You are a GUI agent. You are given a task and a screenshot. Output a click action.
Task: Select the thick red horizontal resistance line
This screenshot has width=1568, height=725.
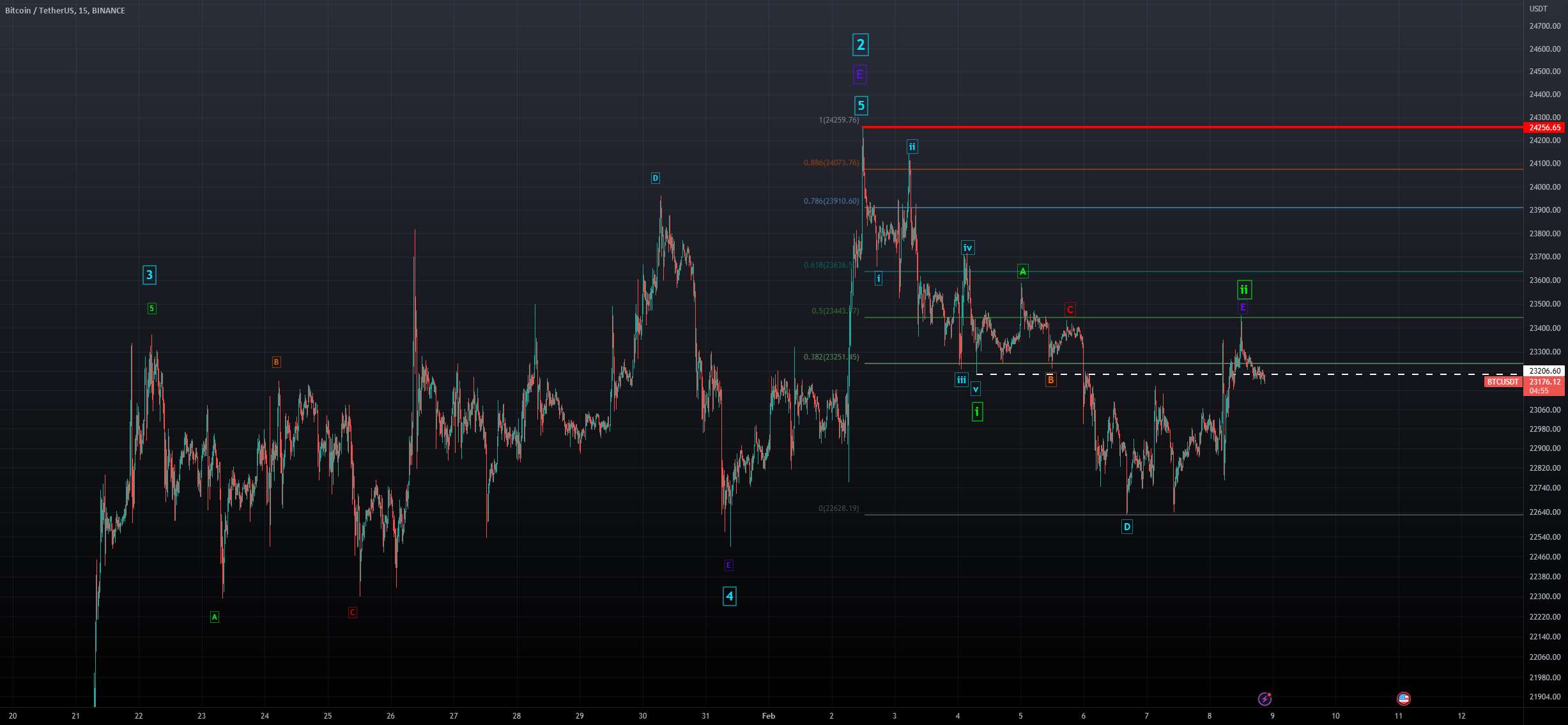tap(1193, 127)
